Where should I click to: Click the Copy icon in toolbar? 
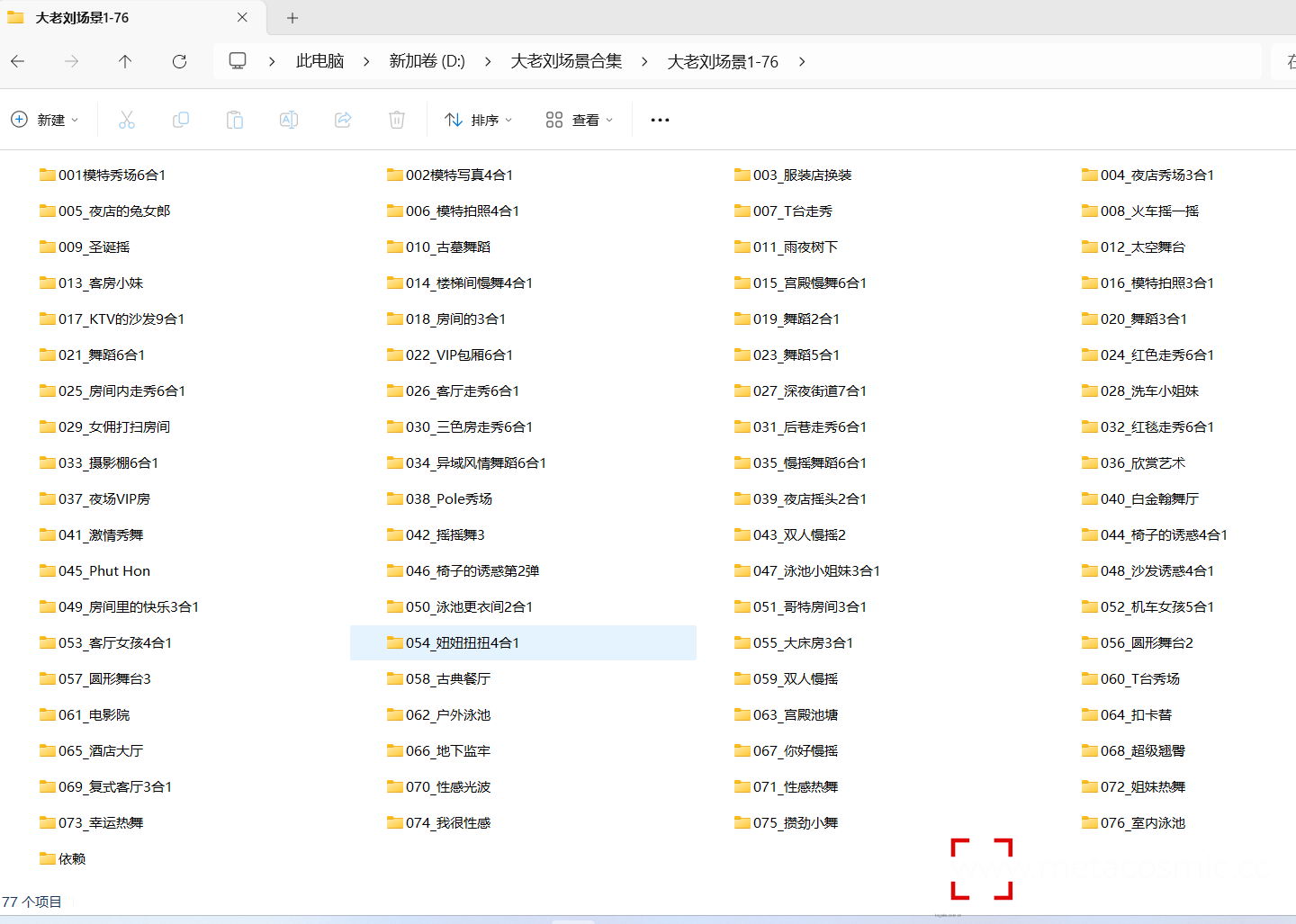point(181,120)
